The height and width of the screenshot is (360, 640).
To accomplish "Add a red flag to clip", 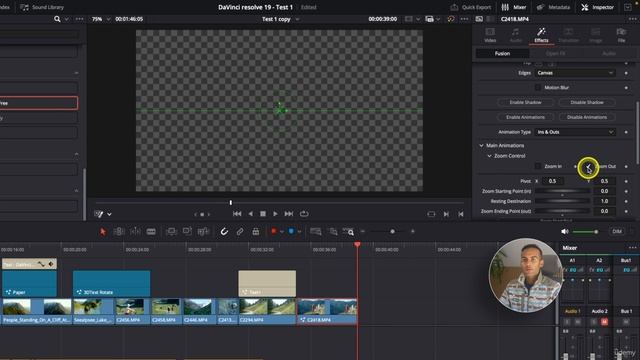I will pos(274,231).
